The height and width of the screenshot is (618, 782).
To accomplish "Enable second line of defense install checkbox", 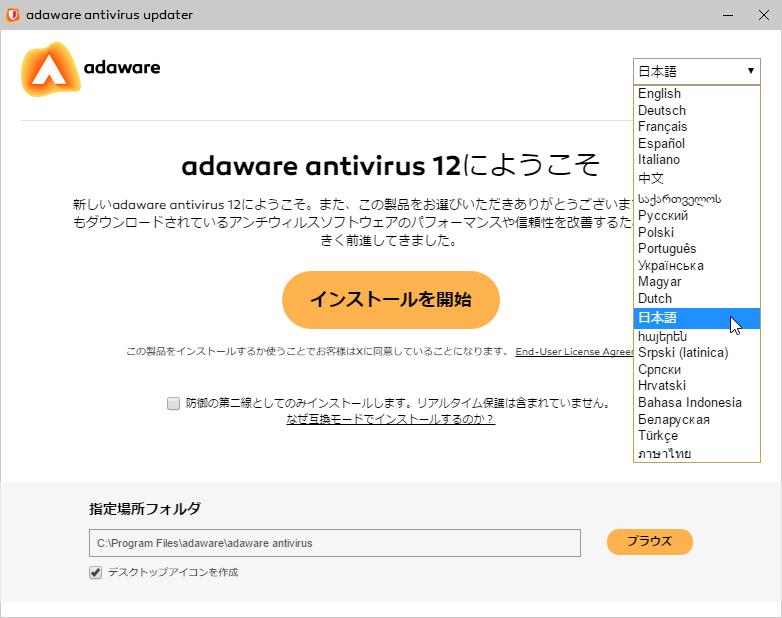I will pos(174,403).
